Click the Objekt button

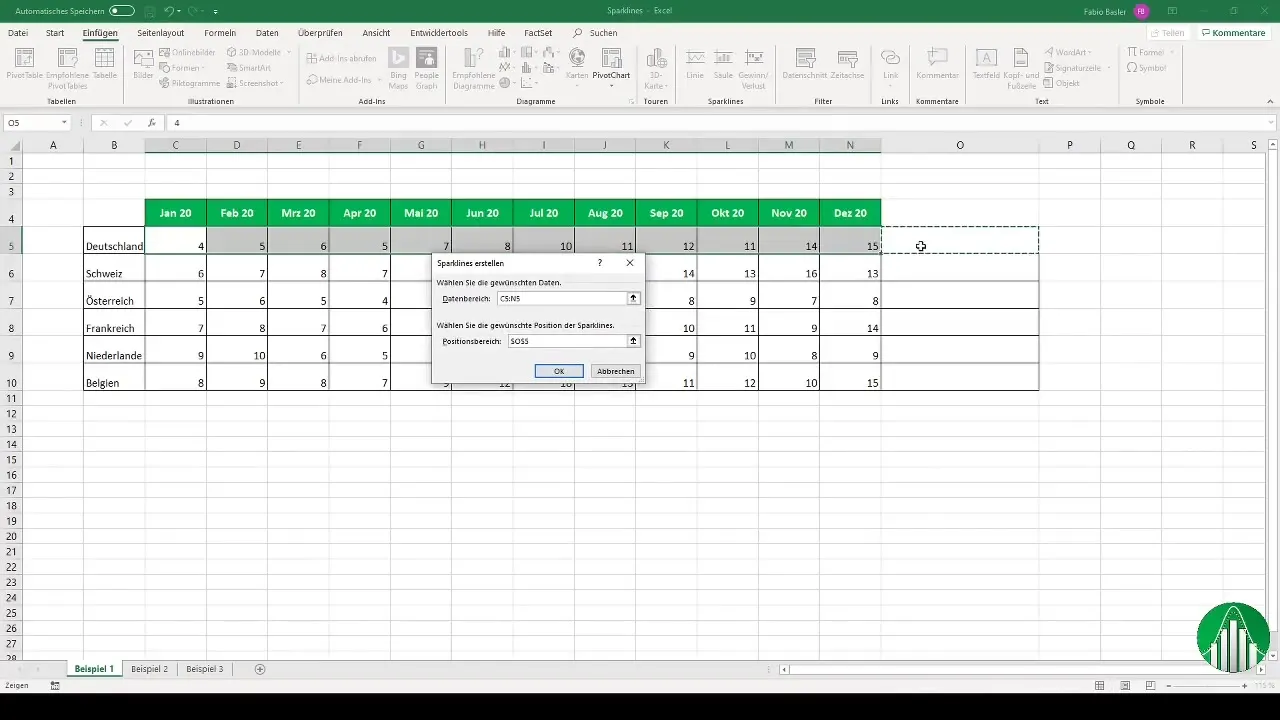(1061, 83)
